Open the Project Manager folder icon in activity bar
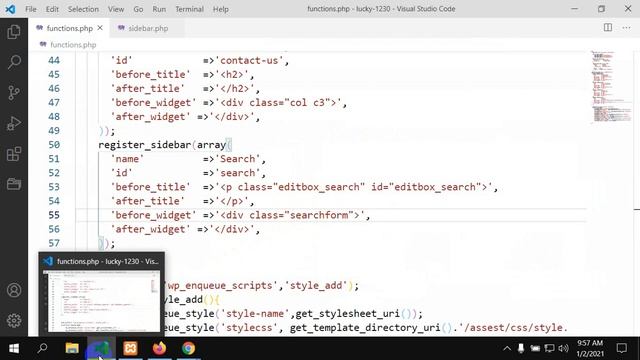640x360 pixels. click(x=14, y=184)
